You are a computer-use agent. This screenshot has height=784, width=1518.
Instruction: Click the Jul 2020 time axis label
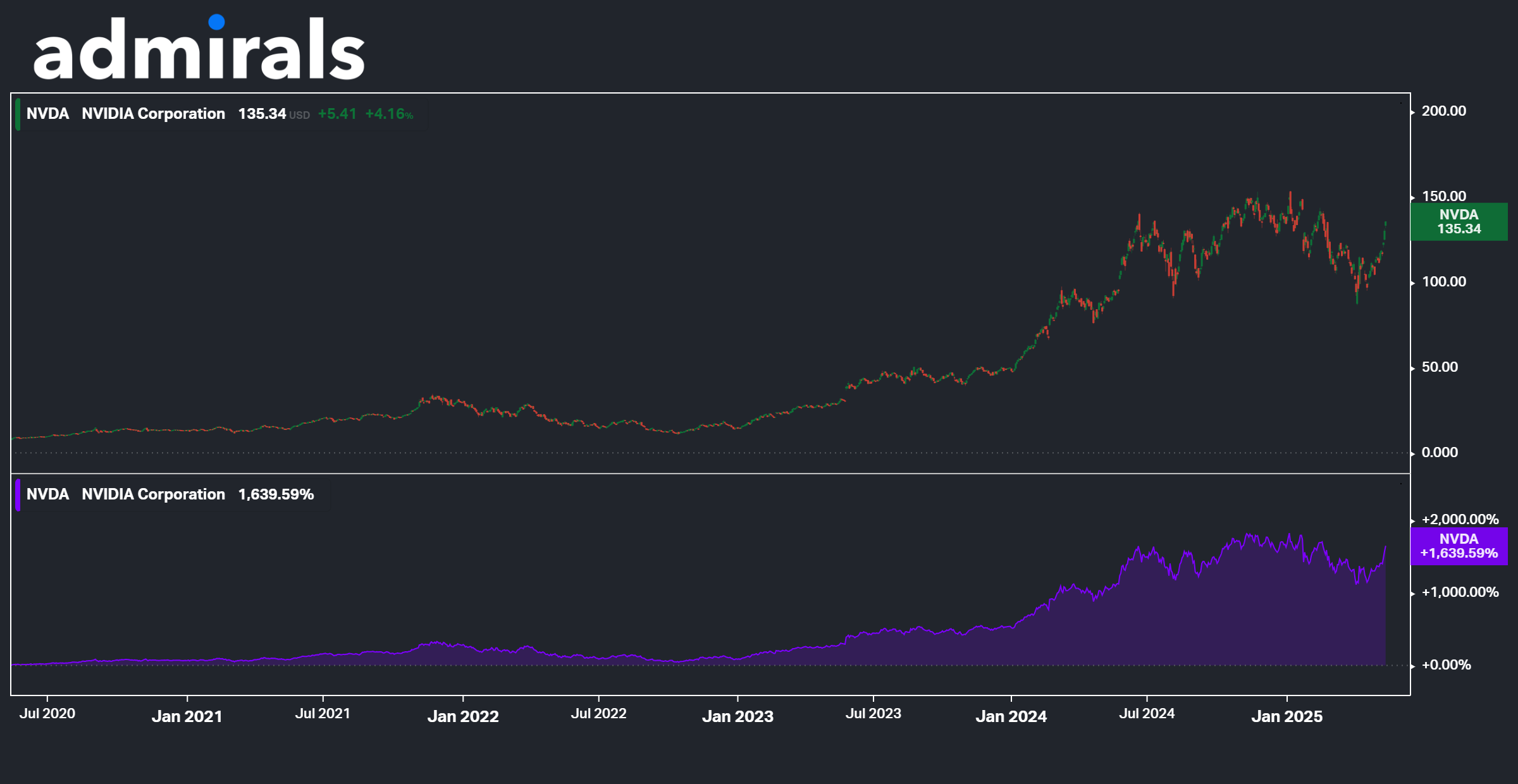pos(47,714)
